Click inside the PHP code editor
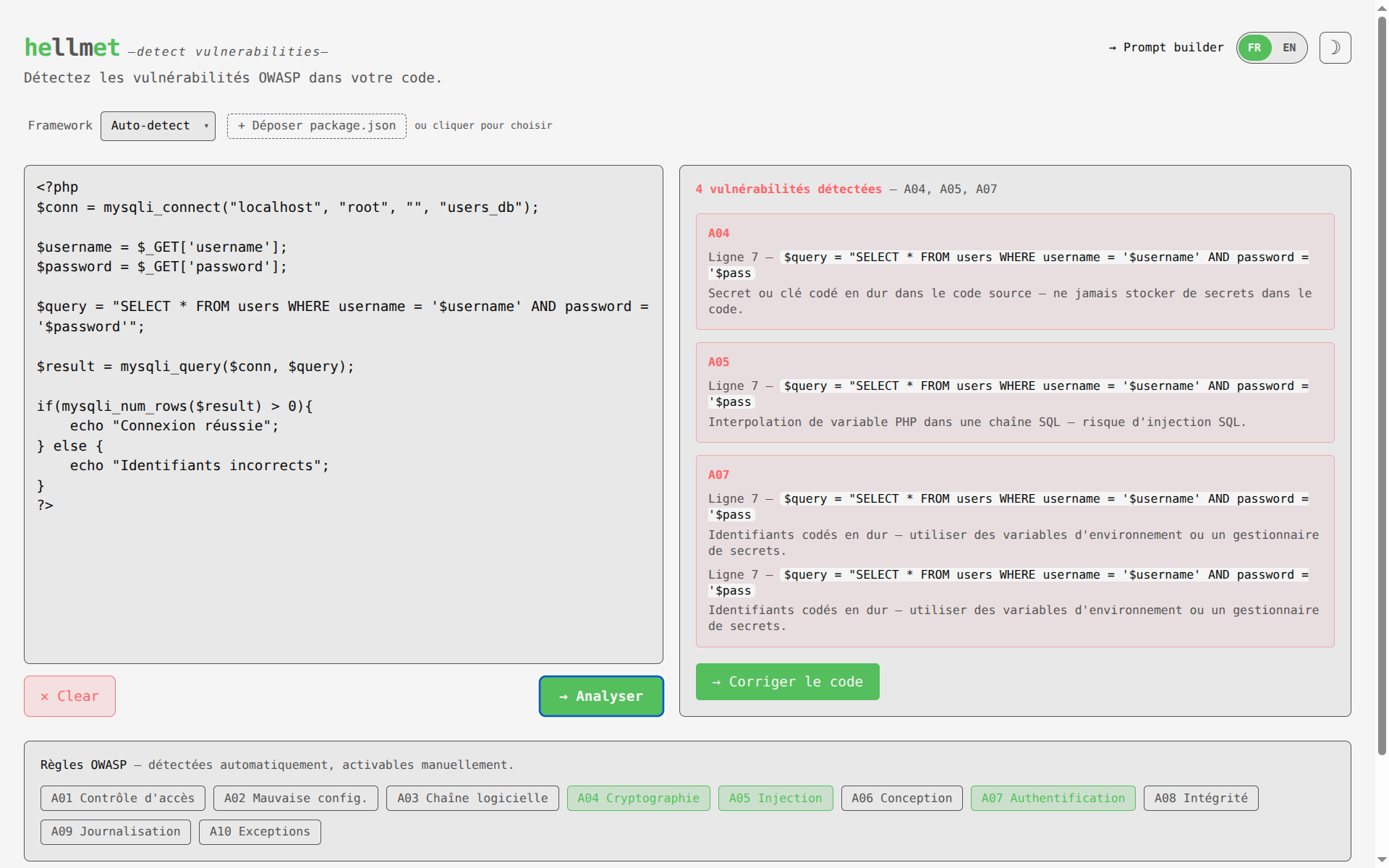Image resolution: width=1389 pixels, height=868 pixels. (343, 564)
